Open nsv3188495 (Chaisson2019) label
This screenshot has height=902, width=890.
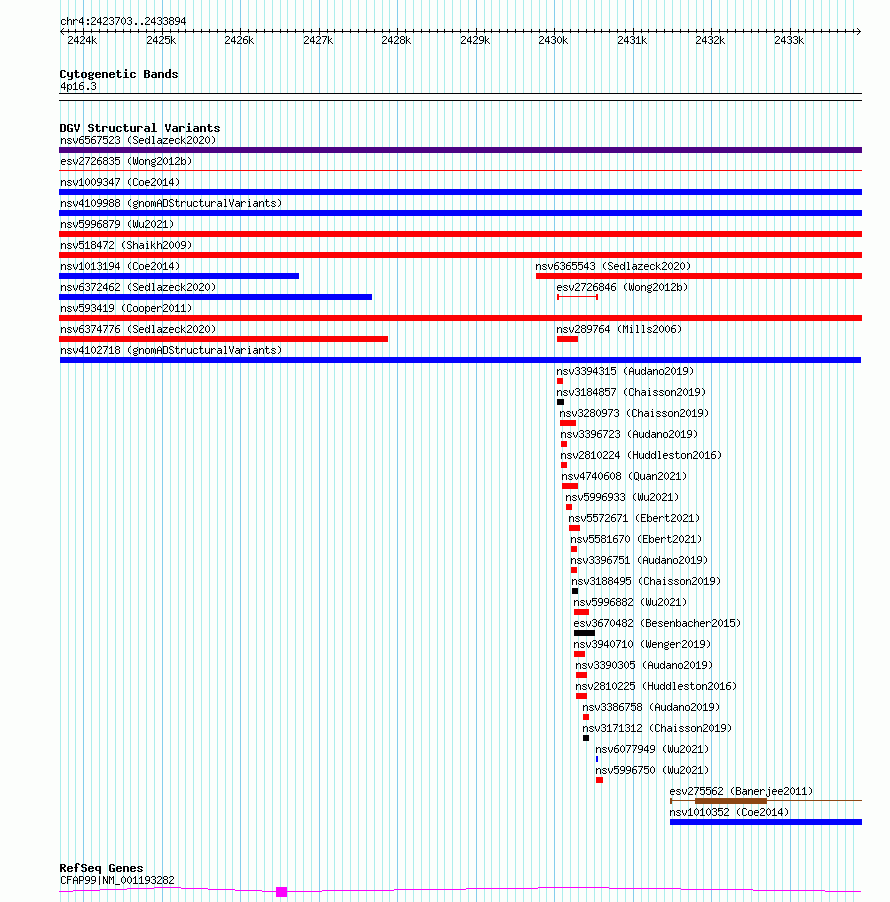click(x=646, y=582)
